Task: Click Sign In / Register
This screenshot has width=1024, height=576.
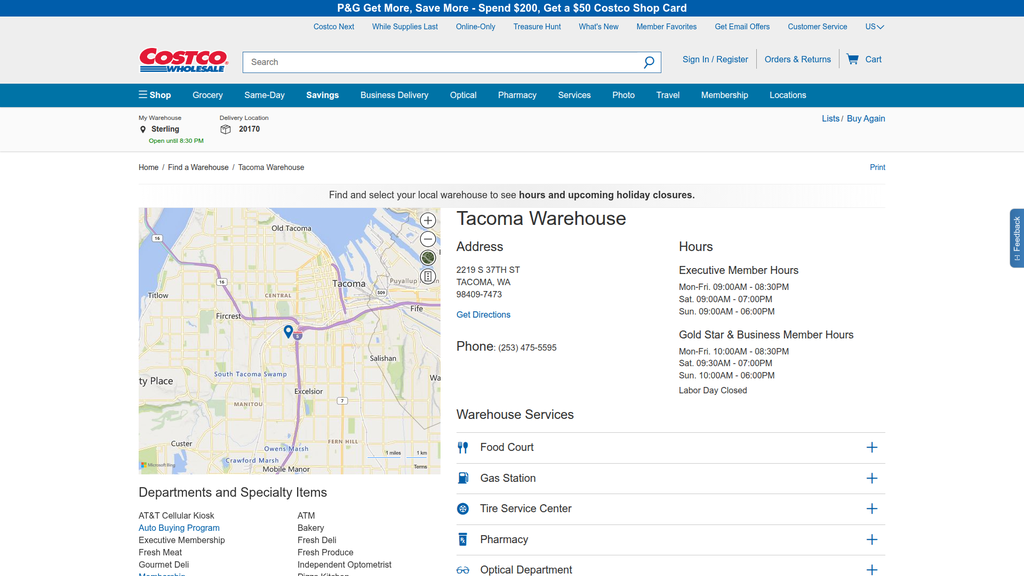Action: 715,59
